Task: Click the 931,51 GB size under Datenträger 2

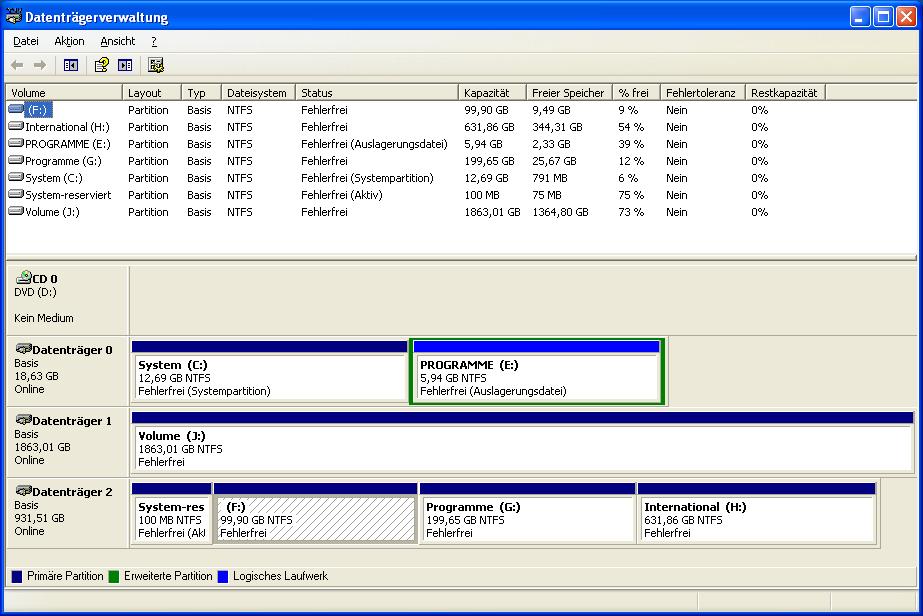Action: tap(39, 518)
